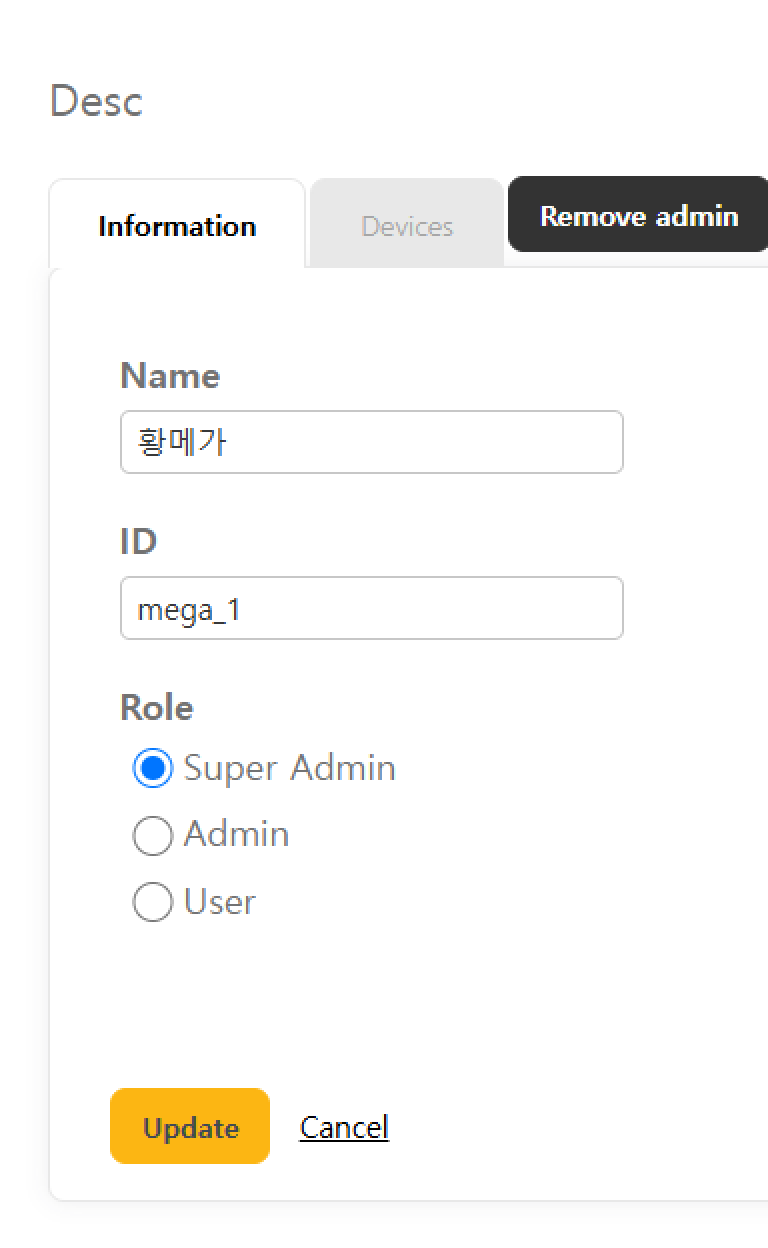The image size is (768, 1248).
Task: Click the Name field label
Action: click(x=170, y=376)
